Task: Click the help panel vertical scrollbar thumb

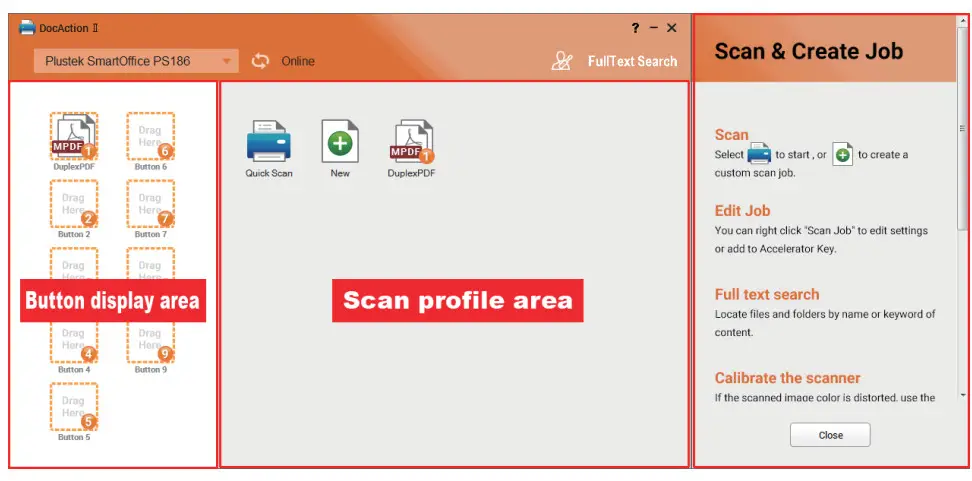Action: pos(963,128)
